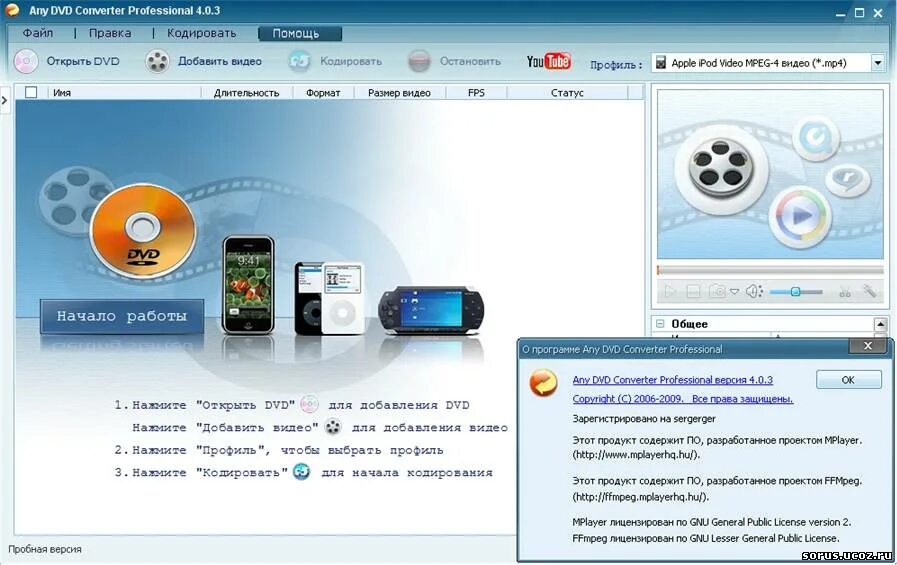Click the http://www.mplayerhq.hu/ text
Image resolution: width=897 pixels, height=565 pixels.
point(636,455)
